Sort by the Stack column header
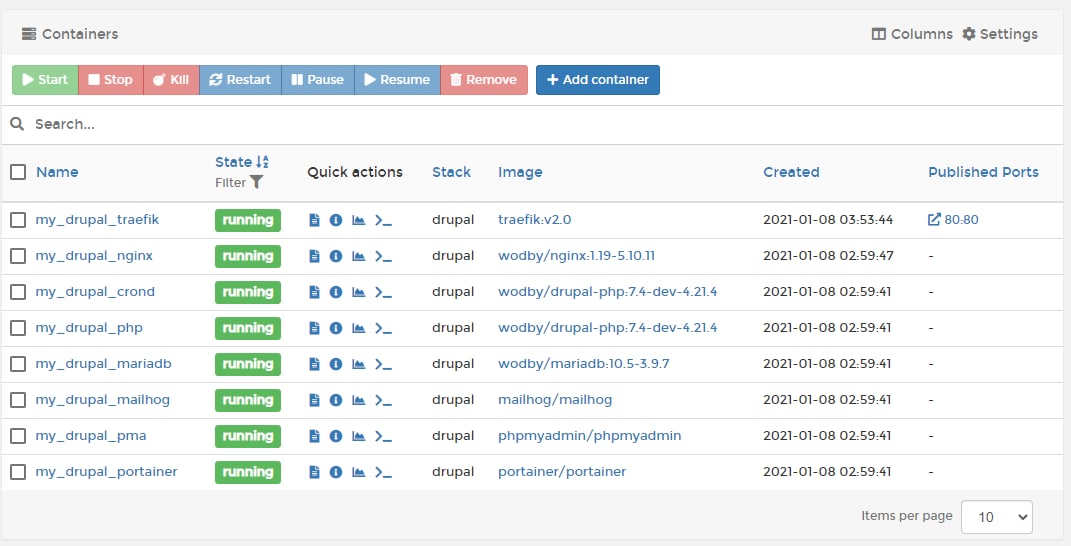Screen dimensions: 1071x546 click(451, 172)
